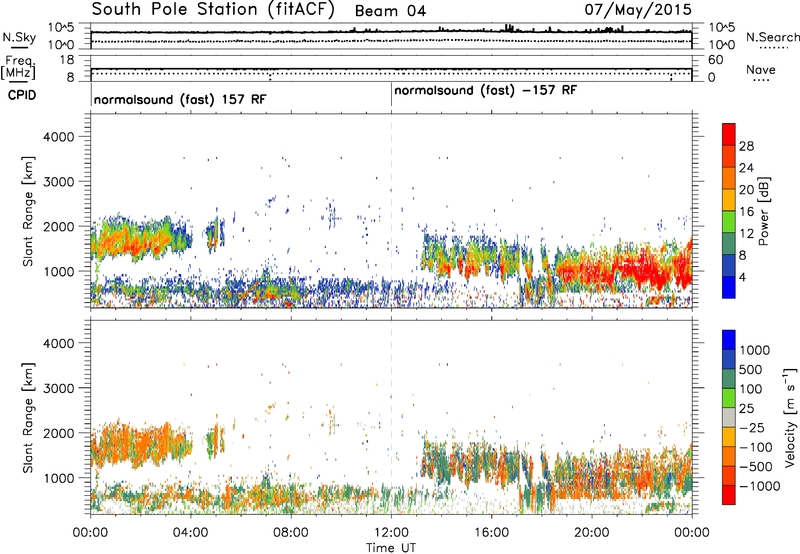Select the 'Time UT' axis title
The height and width of the screenshot is (554, 800).
pyautogui.click(x=391, y=548)
